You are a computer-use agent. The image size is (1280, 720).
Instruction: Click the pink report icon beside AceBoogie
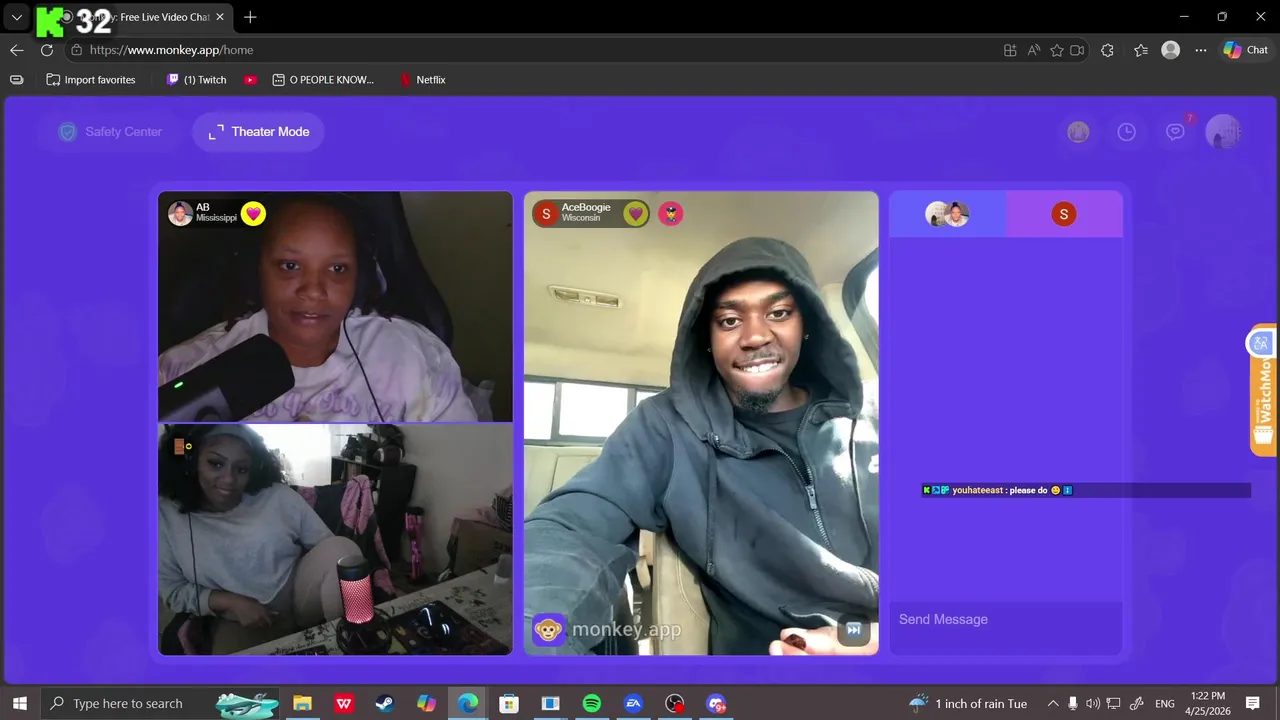point(671,213)
